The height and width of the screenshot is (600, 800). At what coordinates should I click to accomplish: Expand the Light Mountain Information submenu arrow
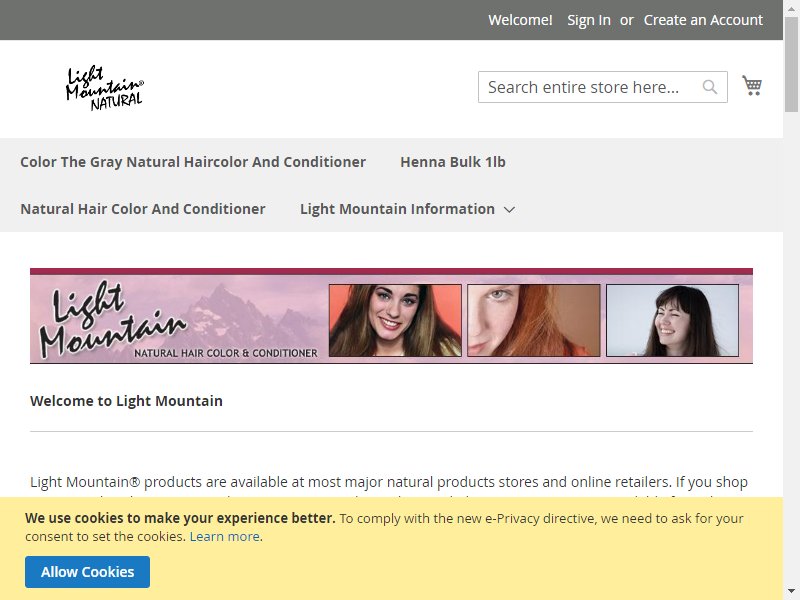click(x=509, y=209)
